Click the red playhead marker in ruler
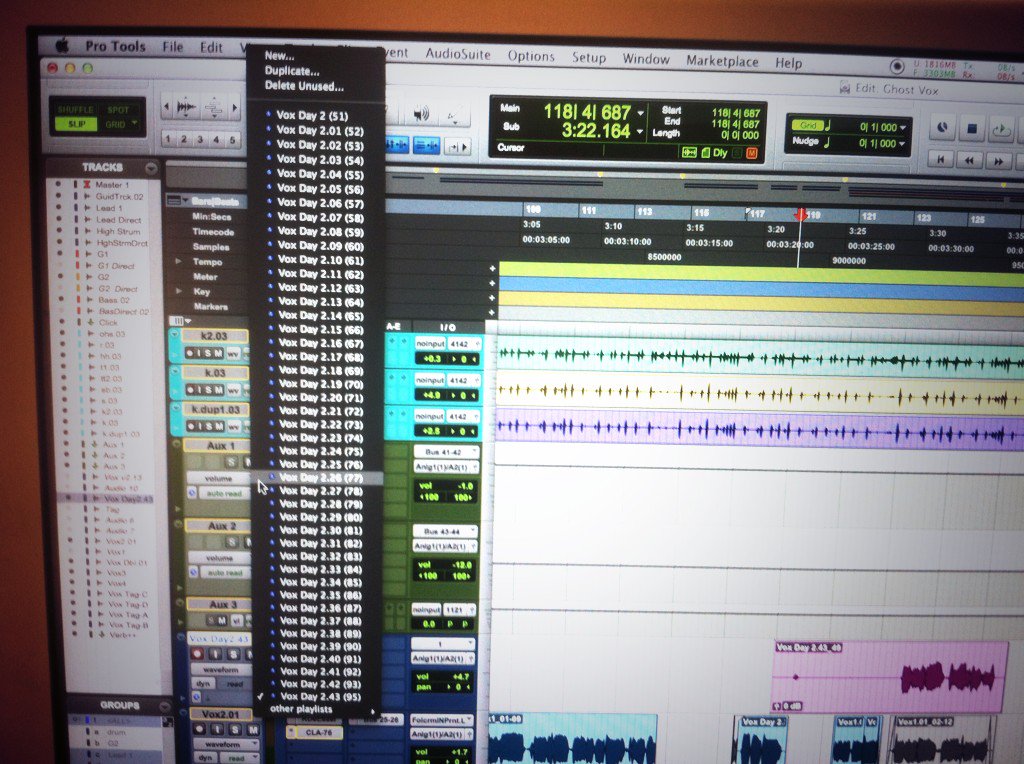 (x=800, y=214)
